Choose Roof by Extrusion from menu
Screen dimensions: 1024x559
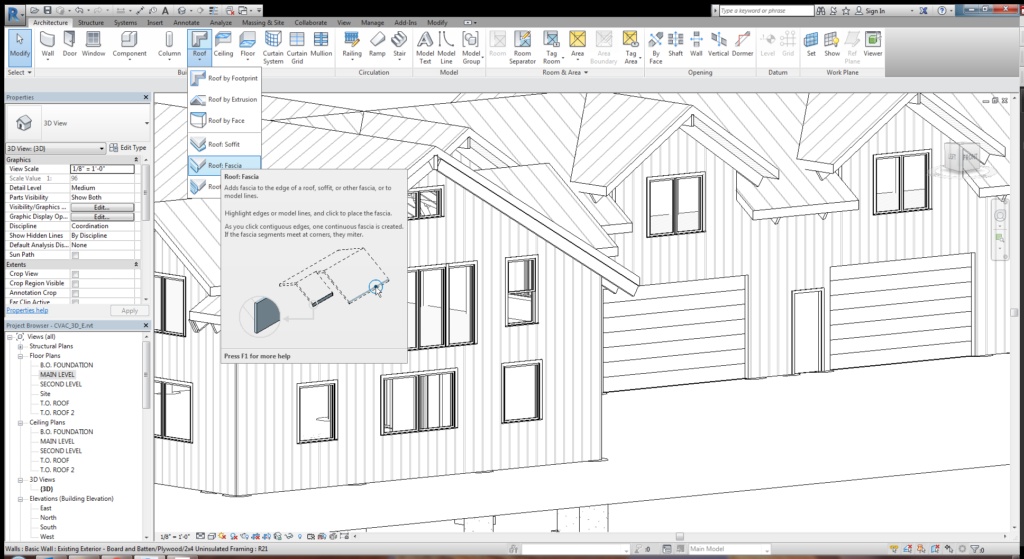tap(225, 100)
